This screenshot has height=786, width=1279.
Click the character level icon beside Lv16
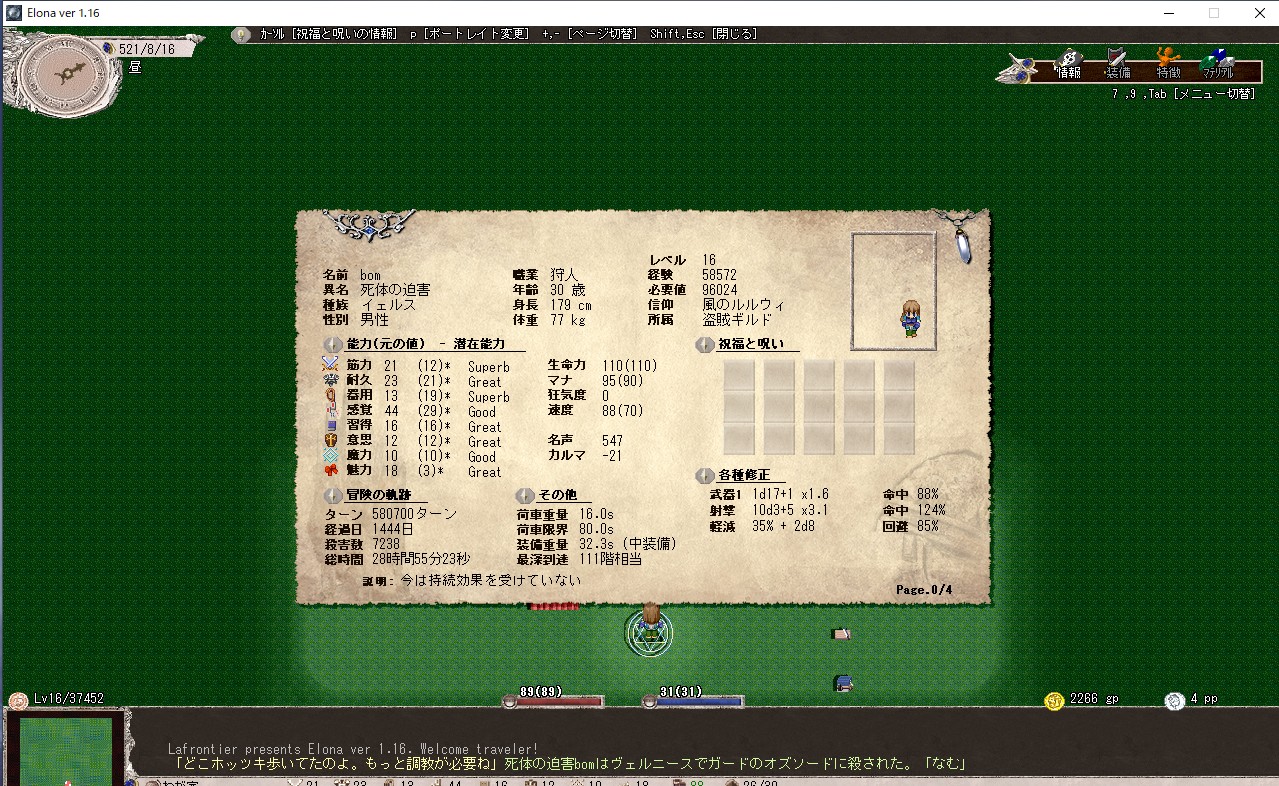click(17, 700)
